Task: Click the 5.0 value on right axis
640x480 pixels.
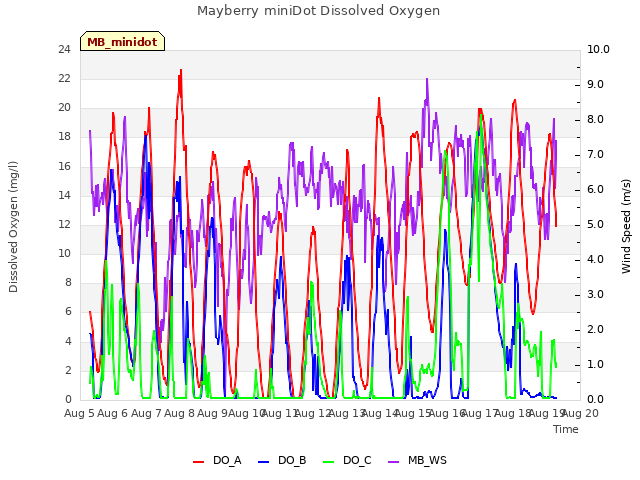Action: click(596, 224)
